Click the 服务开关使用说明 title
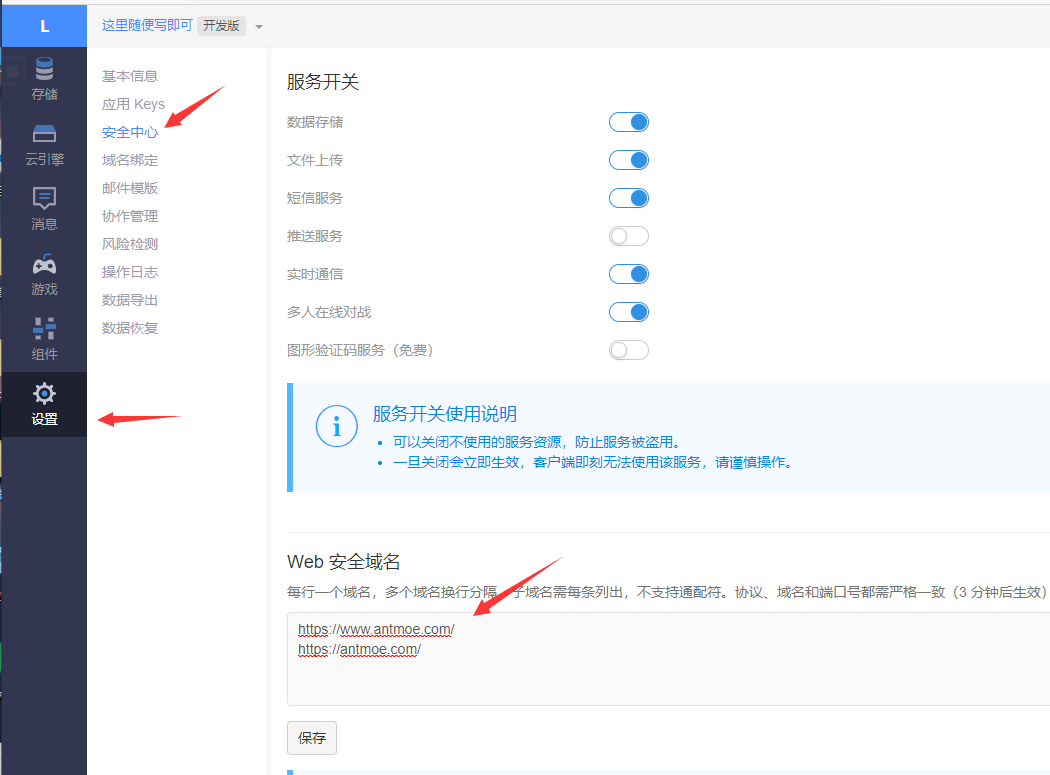1050x775 pixels. [445, 414]
